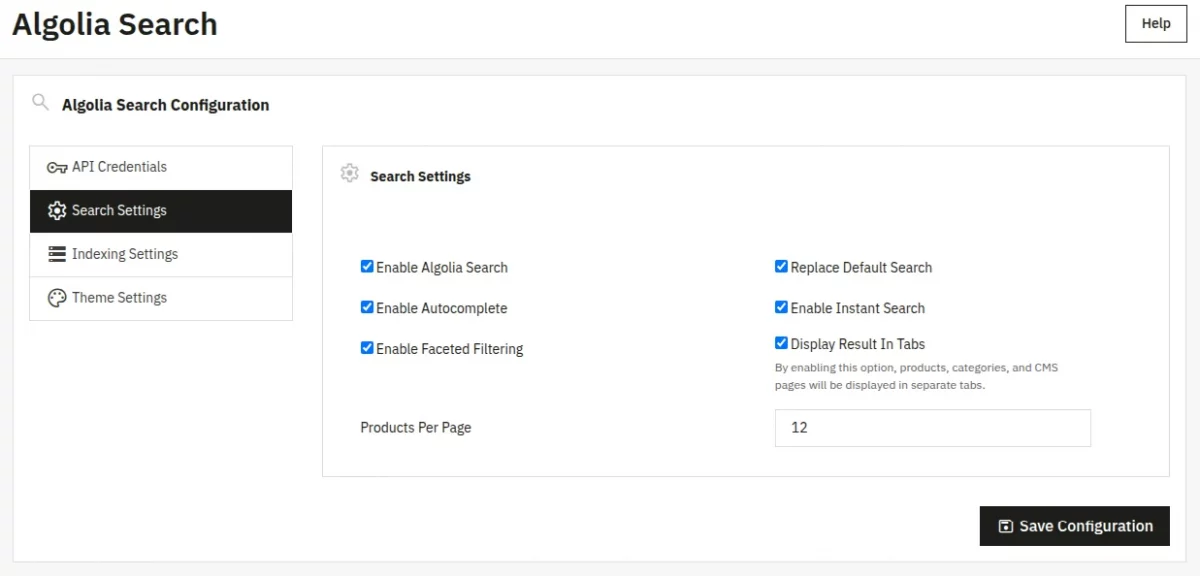The image size is (1200, 576).
Task: Save the configuration
Action: tap(1074, 526)
